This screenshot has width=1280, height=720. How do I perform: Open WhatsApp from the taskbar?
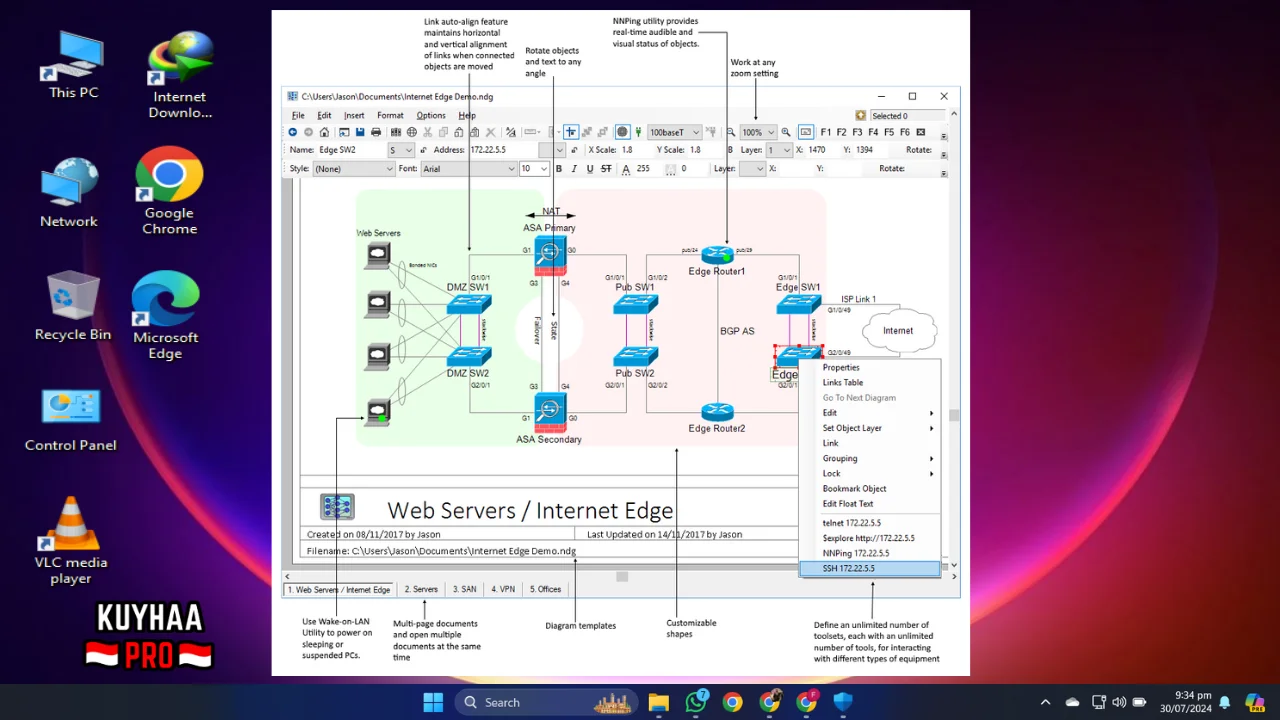[x=696, y=702]
